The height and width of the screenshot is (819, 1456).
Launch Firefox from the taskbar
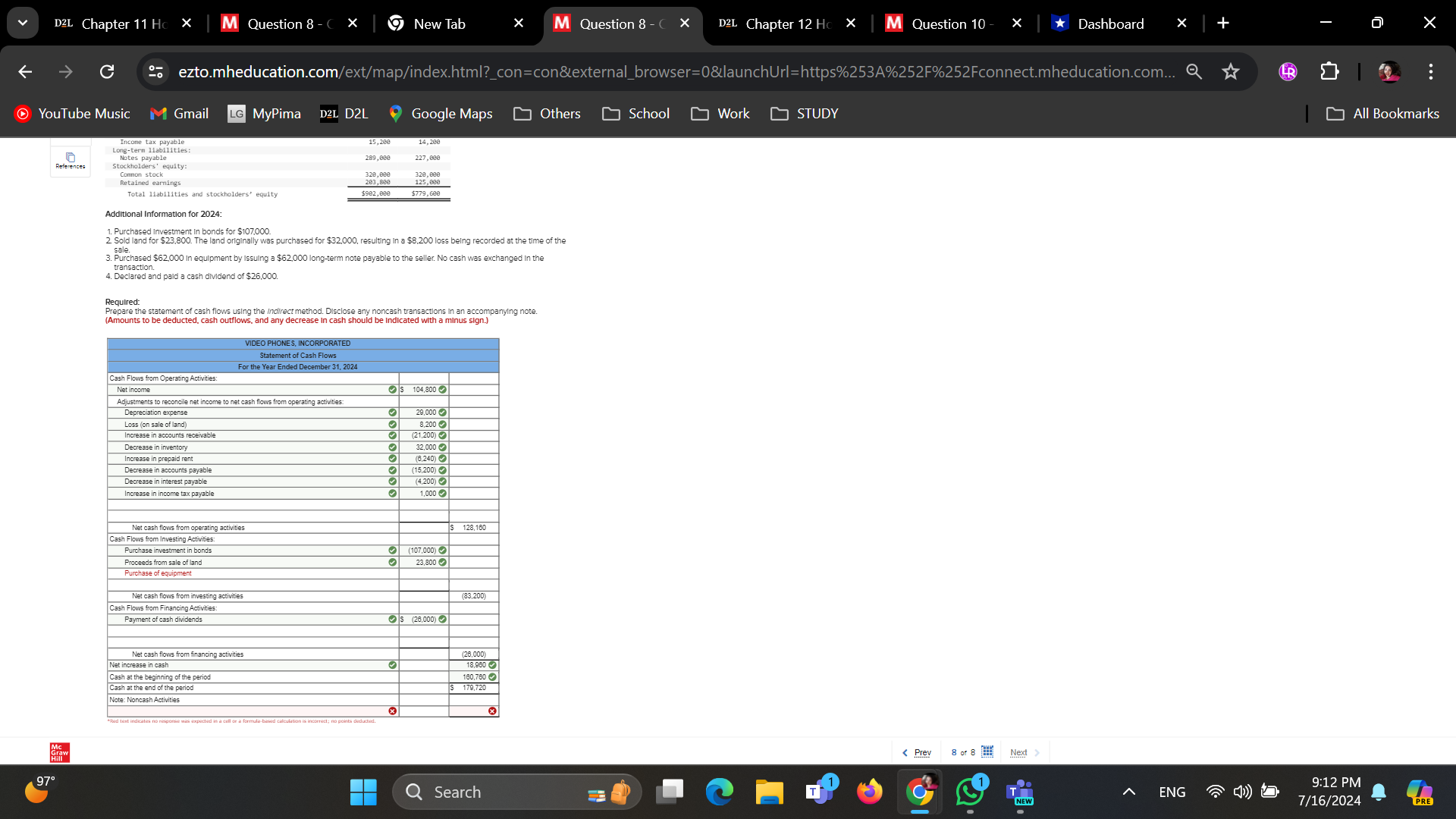(x=870, y=792)
